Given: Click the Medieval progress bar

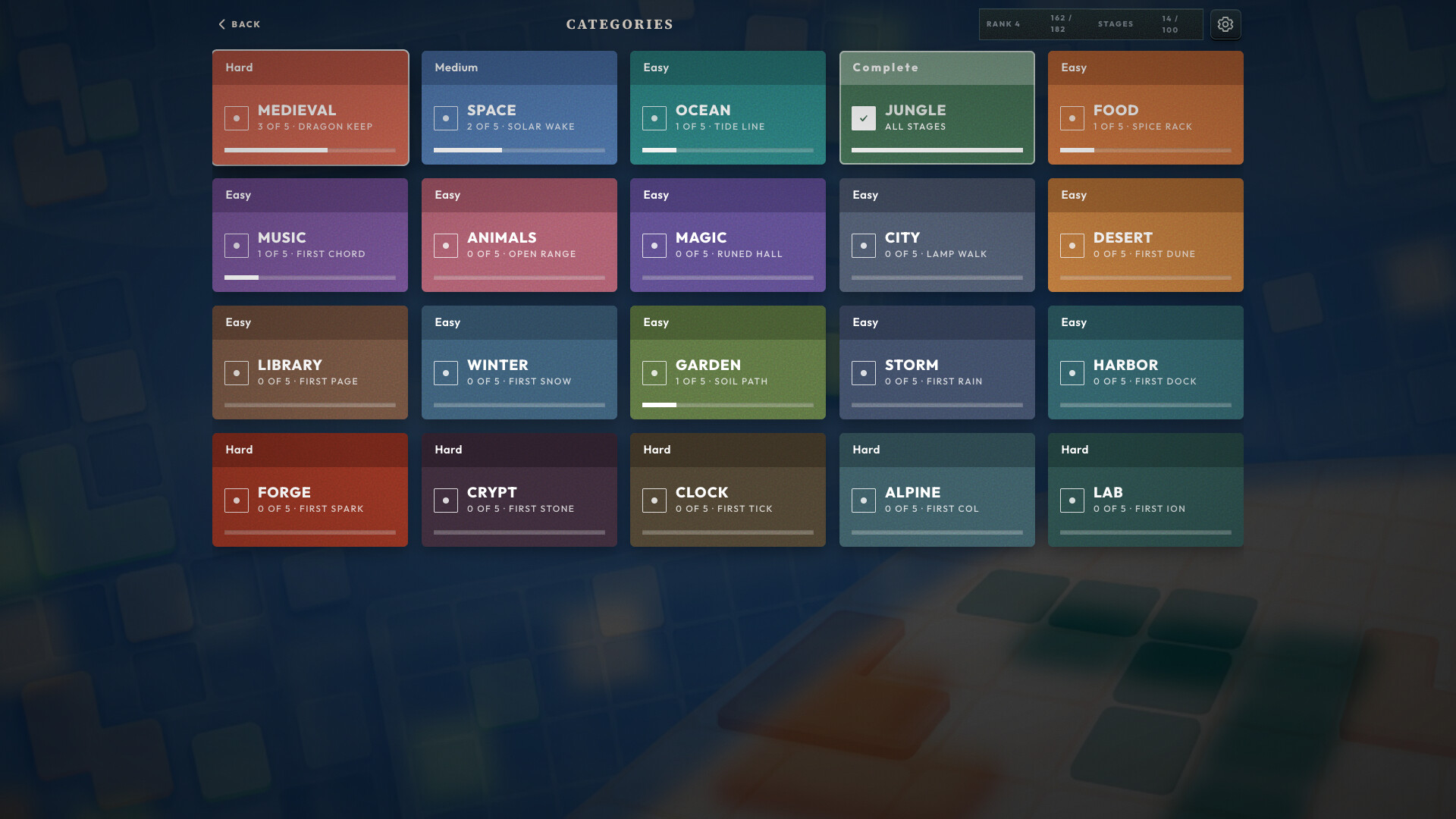Looking at the screenshot, I should [310, 150].
